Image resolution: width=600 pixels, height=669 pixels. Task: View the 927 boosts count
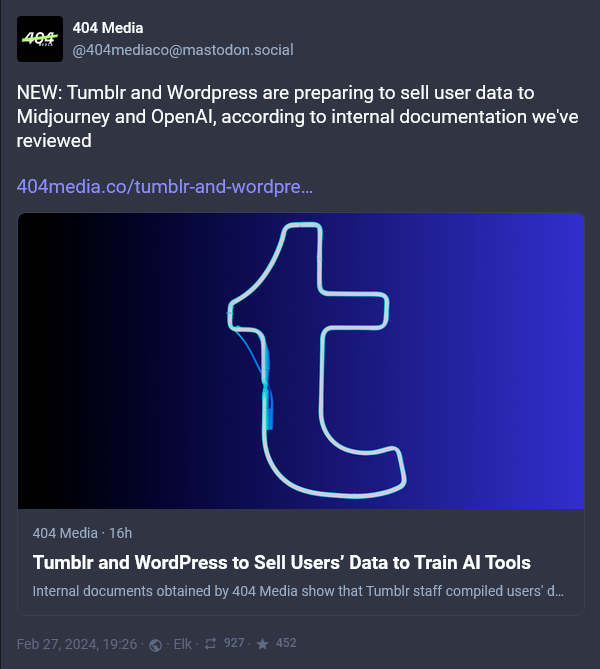234,643
